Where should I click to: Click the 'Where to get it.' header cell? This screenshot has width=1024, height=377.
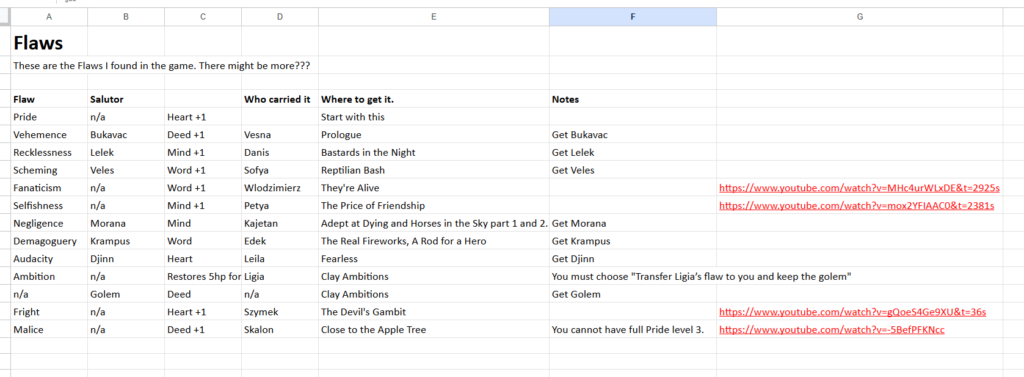point(434,99)
